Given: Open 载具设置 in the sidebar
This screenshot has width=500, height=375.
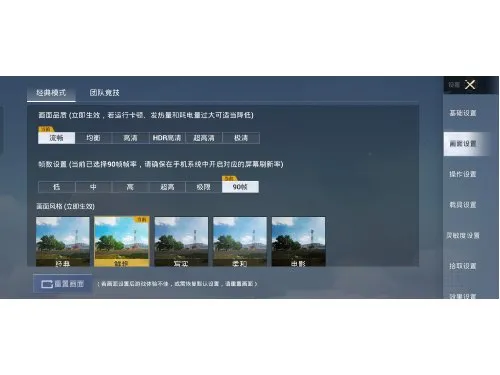Looking at the screenshot, I should pyautogui.click(x=463, y=205).
